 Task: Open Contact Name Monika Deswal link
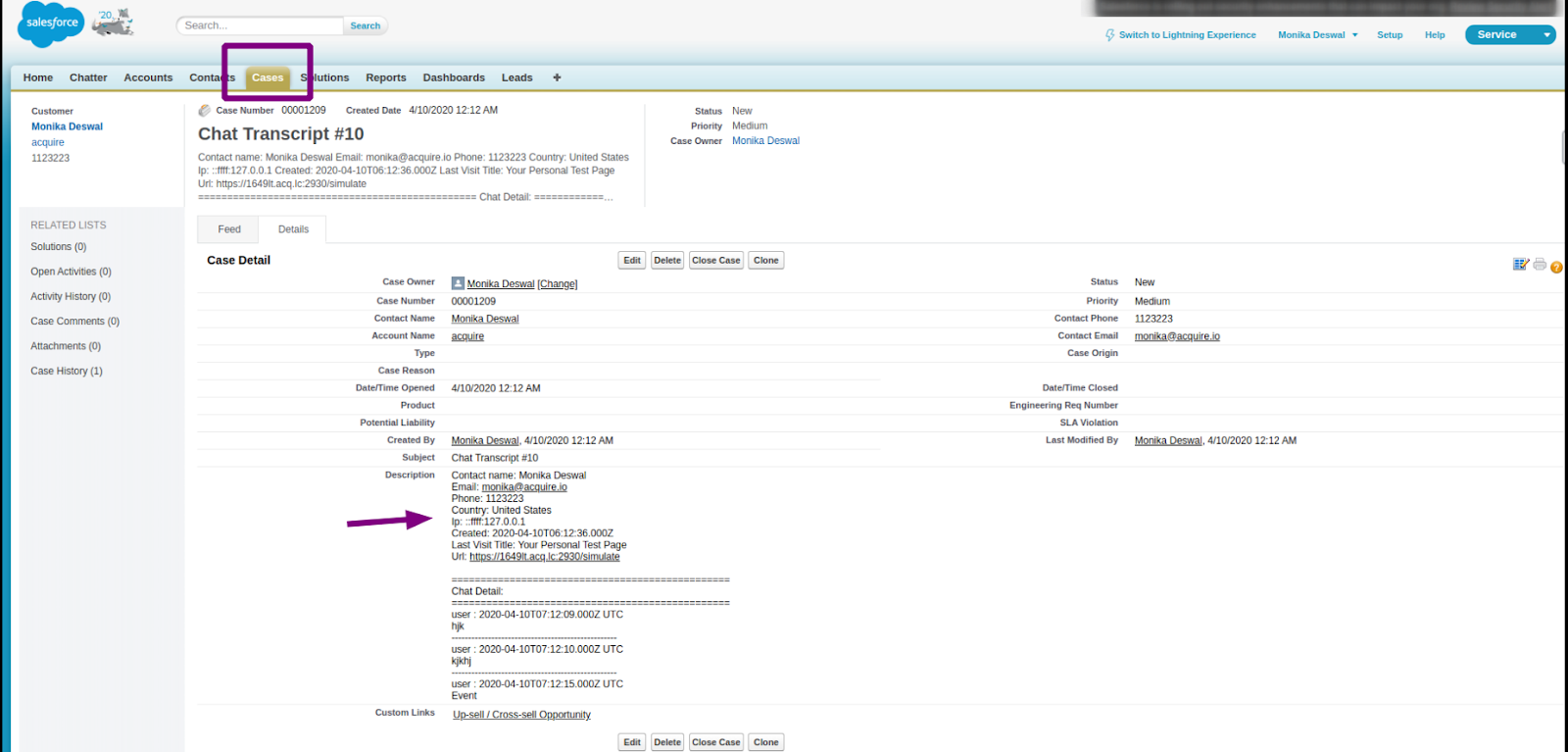(x=485, y=319)
